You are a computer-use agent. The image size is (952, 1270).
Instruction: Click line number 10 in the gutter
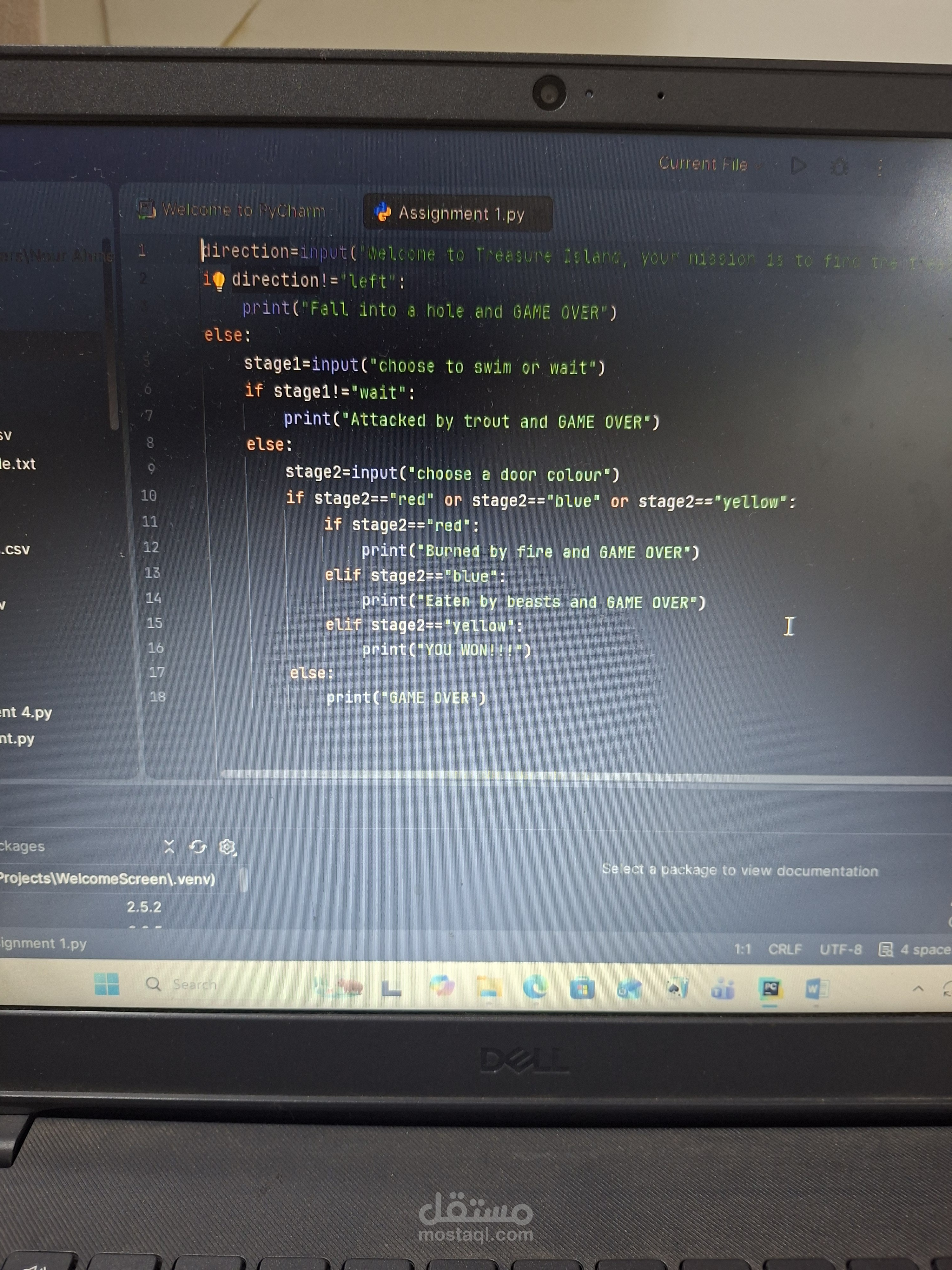click(149, 496)
